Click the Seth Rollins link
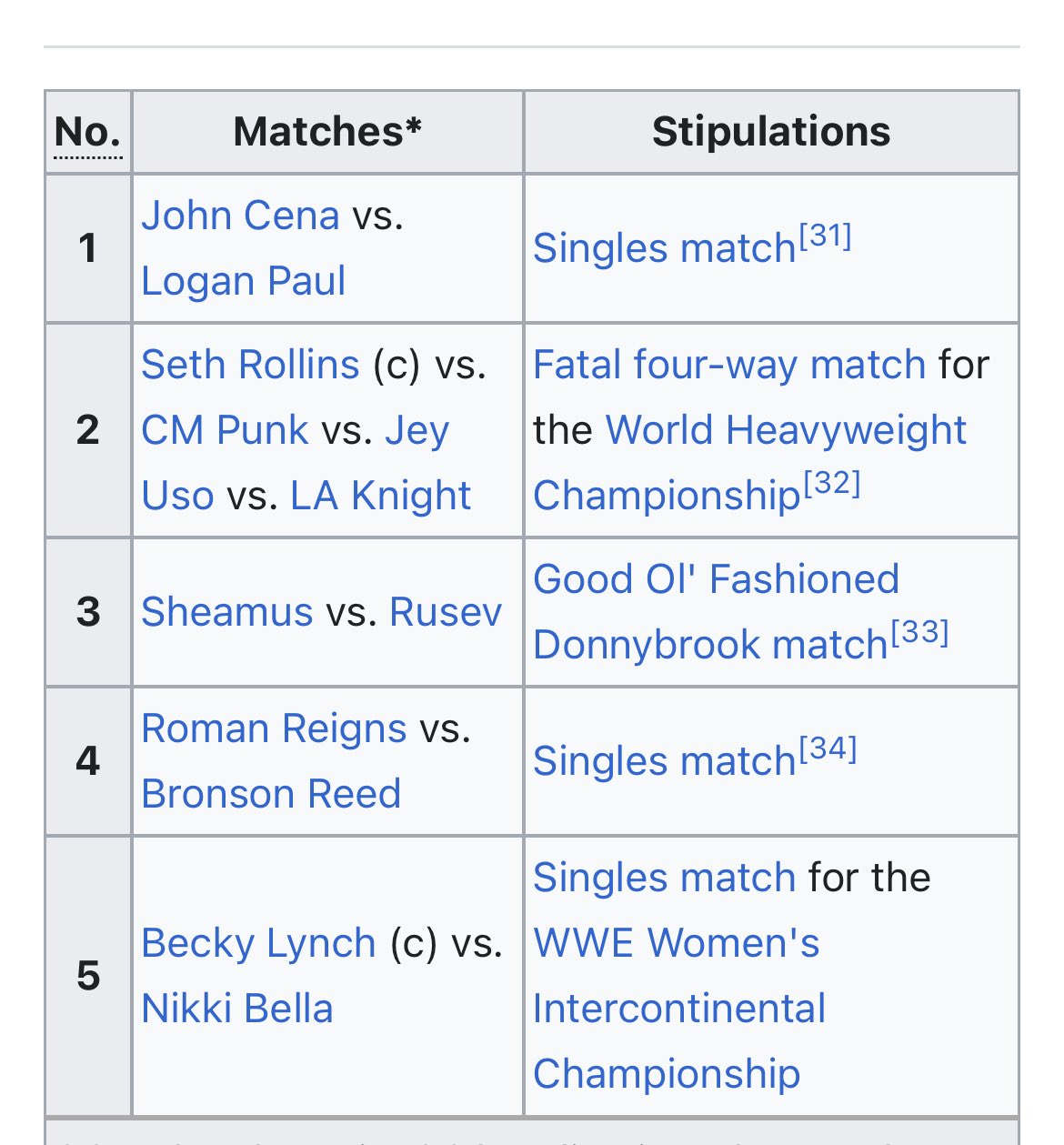The width and height of the screenshot is (1064, 1145). (x=250, y=366)
